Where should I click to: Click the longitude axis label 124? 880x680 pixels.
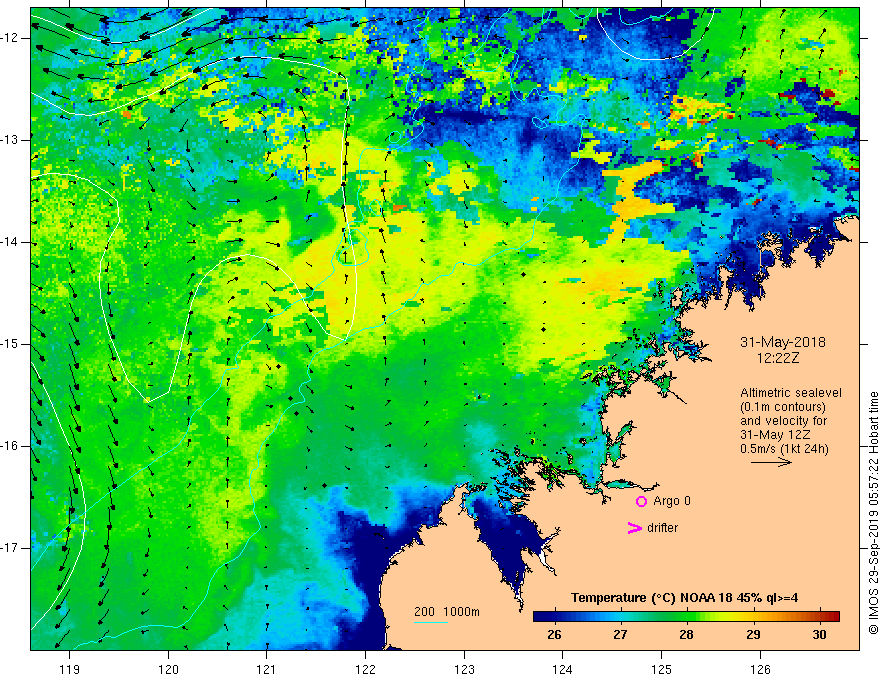(x=563, y=669)
